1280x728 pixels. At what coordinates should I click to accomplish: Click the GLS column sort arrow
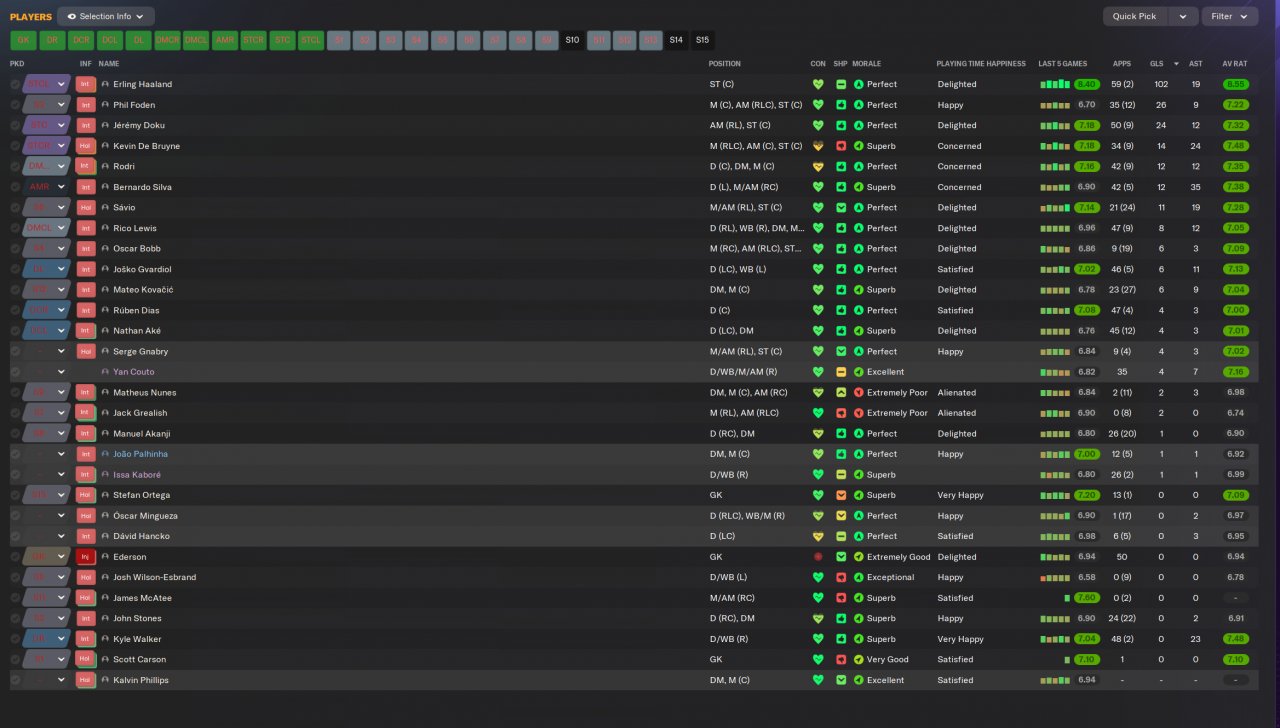coord(1176,64)
